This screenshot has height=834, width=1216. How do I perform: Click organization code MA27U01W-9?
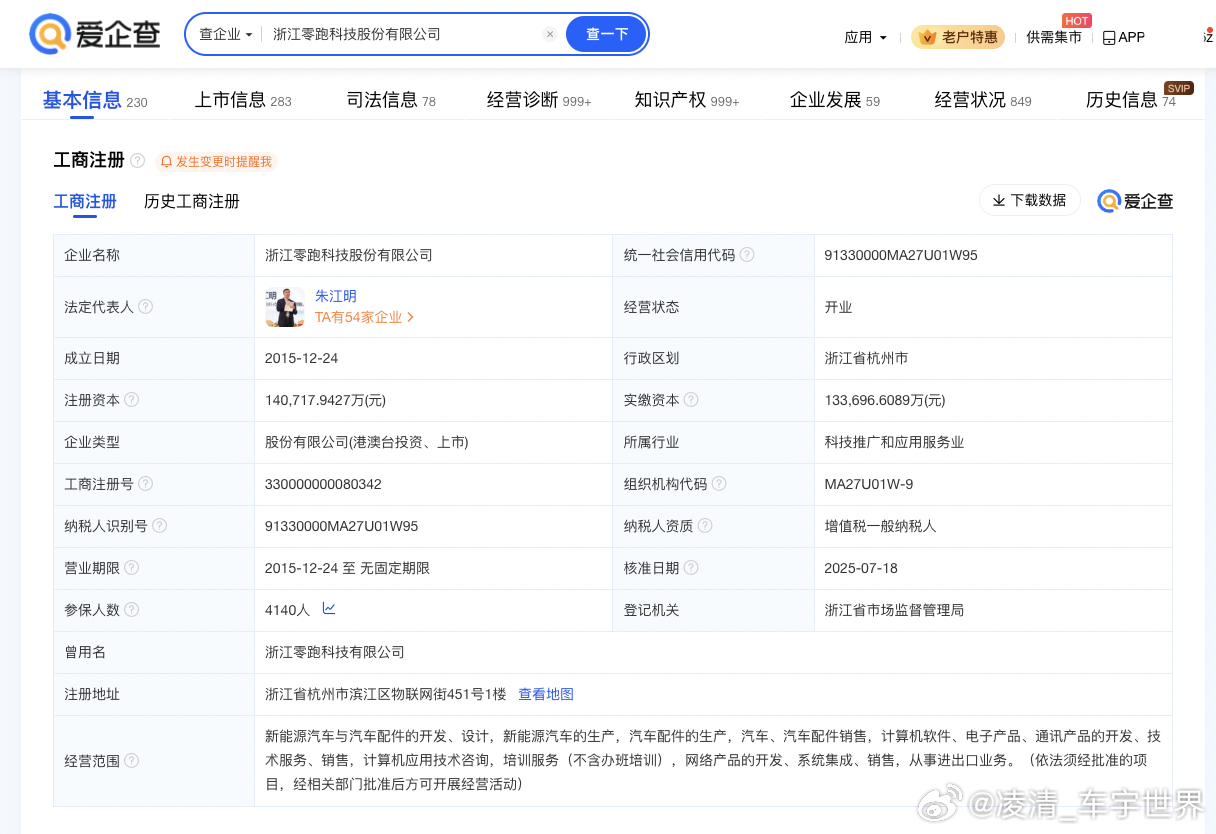click(868, 484)
